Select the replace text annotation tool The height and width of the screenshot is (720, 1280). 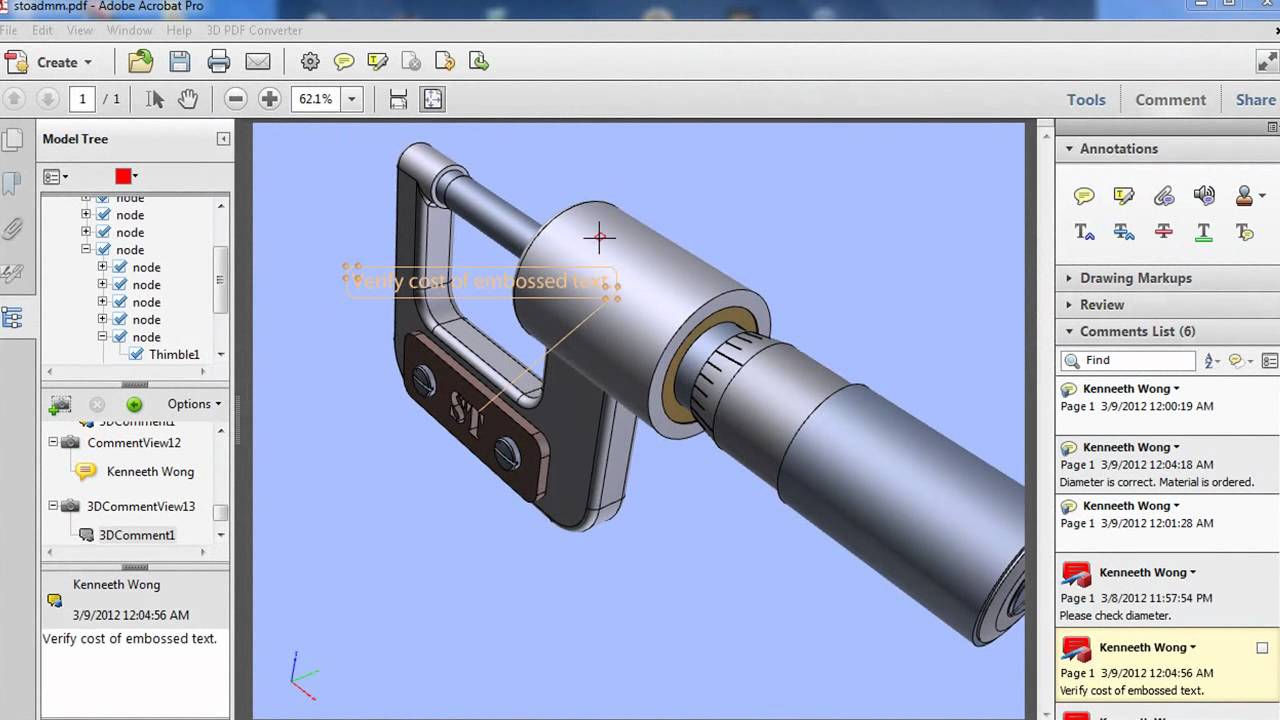click(x=1124, y=232)
